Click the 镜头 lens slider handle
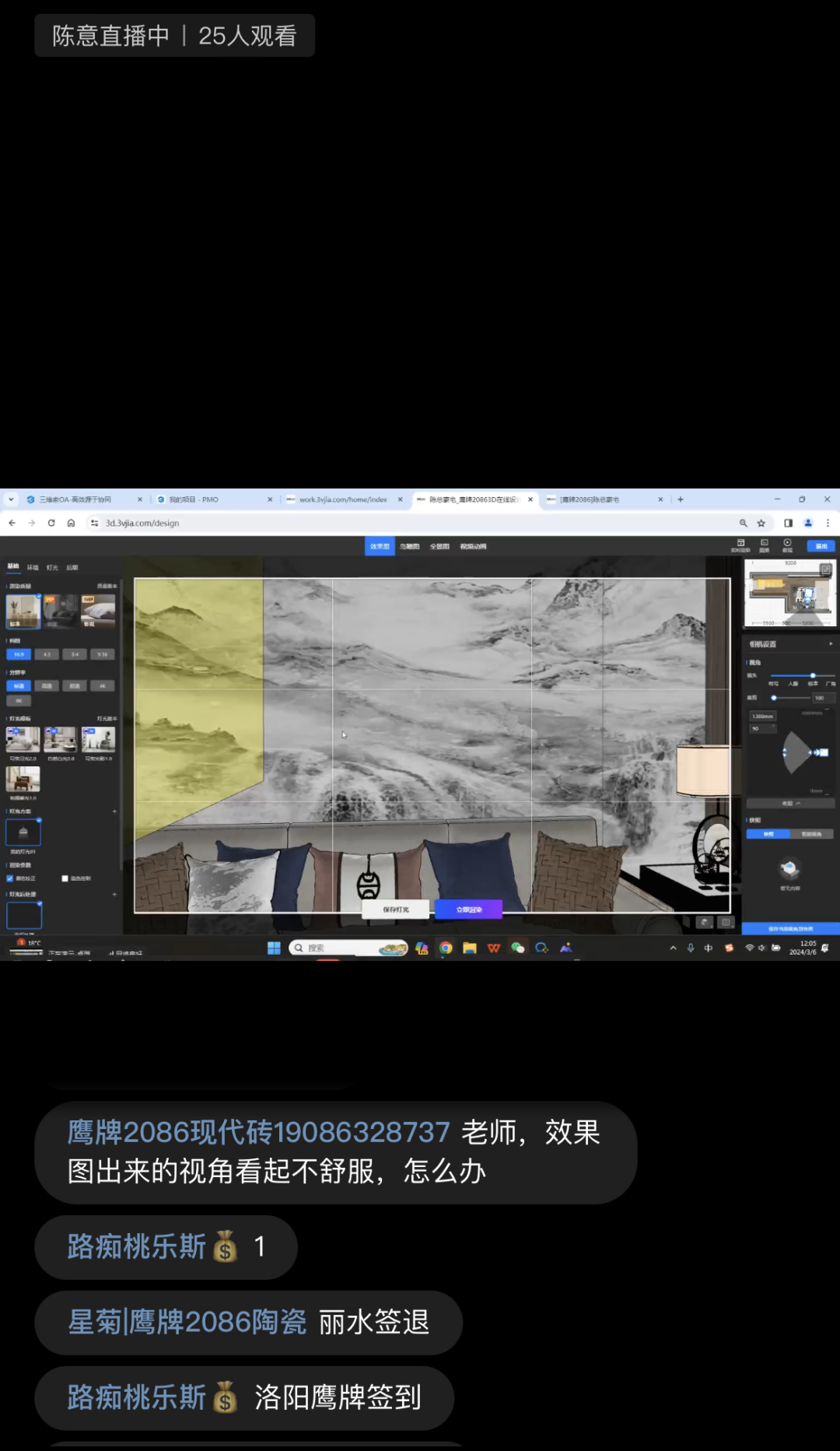The height and width of the screenshot is (1451, 840). (x=813, y=675)
